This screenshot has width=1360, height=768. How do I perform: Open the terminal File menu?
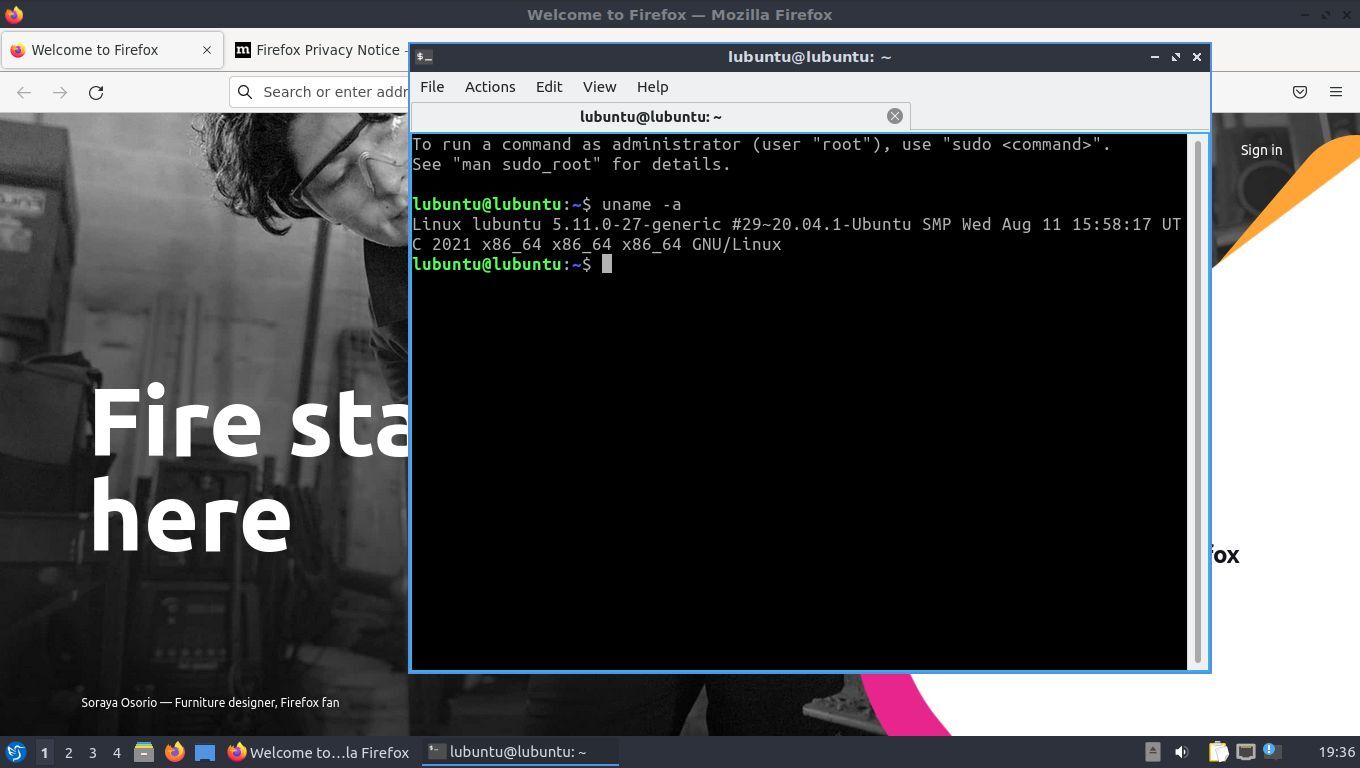[432, 87]
